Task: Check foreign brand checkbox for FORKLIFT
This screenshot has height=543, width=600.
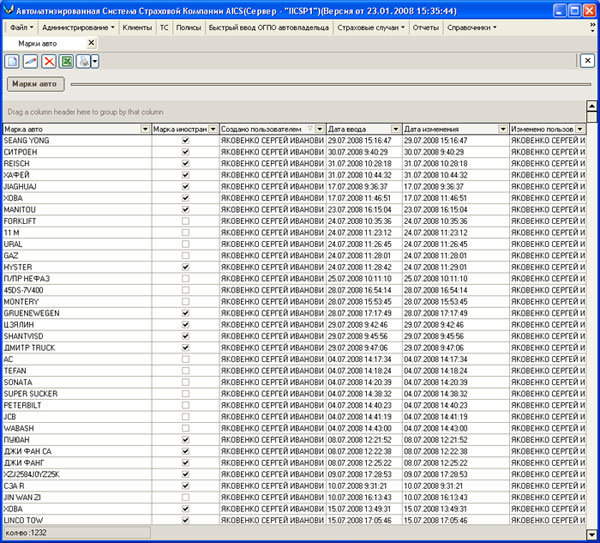Action: click(185, 221)
